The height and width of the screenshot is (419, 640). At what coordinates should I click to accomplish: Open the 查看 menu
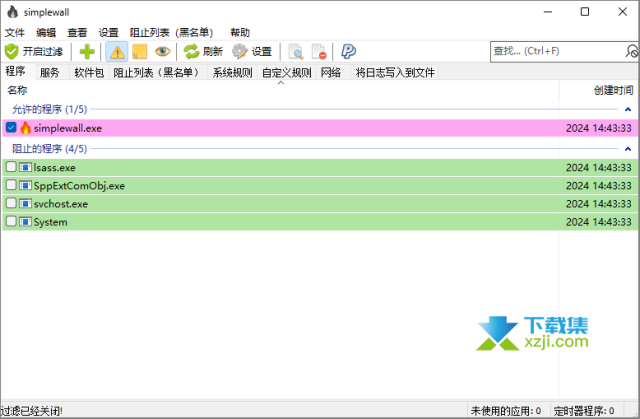pos(77,32)
